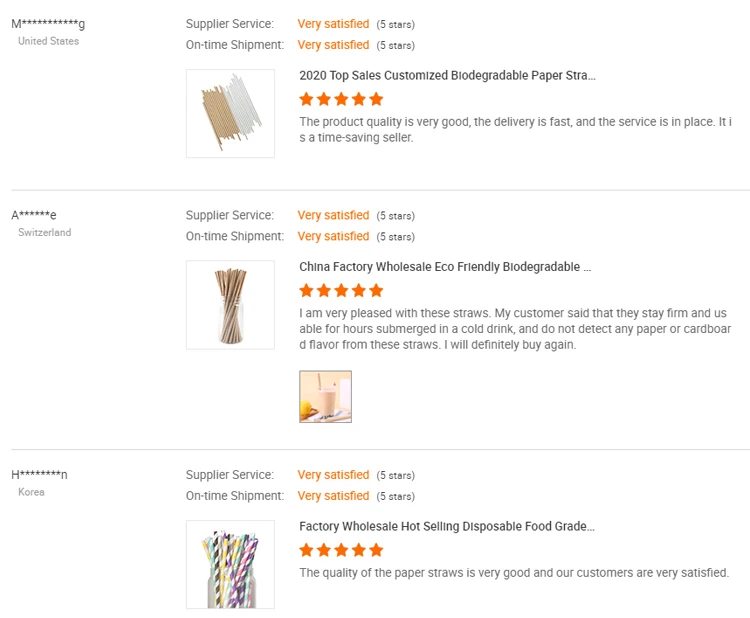Click Supplier Service 'Very satisfied' for the United States review
Screen dimensions: 750x618
(x=333, y=24)
